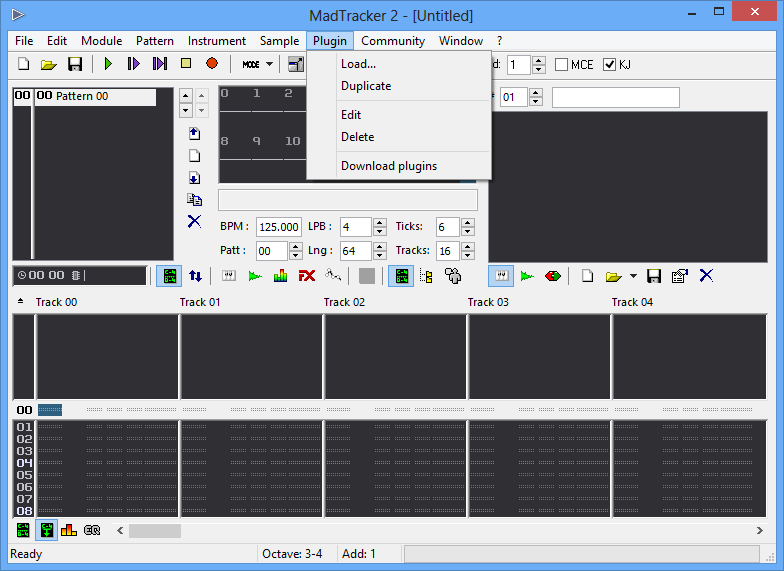Image resolution: width=784 pixels, height=571 pixels.
Task: Select Download plugins in Plugin menu
Action: tap(398, 166)
